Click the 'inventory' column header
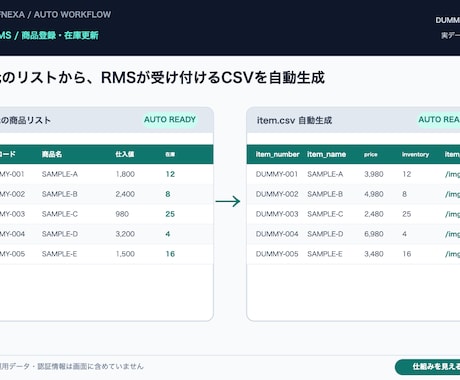460x380 pixels. 415,154
